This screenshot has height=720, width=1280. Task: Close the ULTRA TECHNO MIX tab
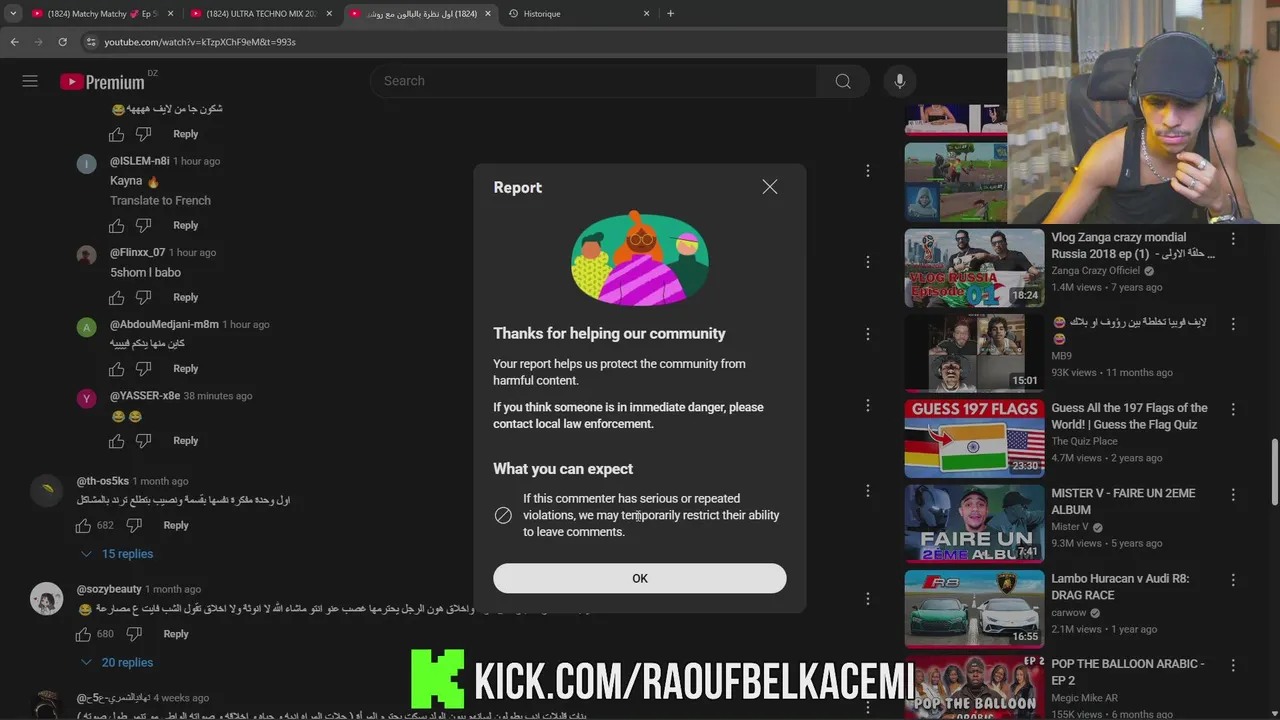tap(329, 14)
